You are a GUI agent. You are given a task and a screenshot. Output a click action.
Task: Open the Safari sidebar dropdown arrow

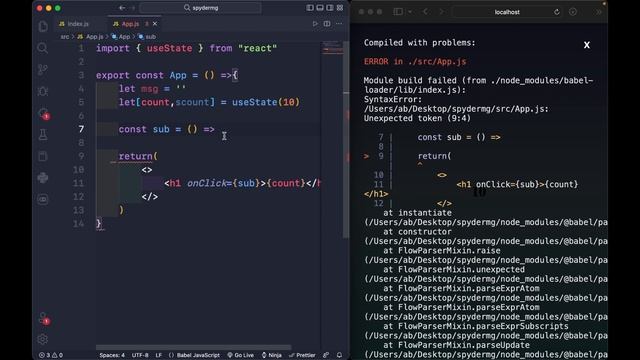[410, 12]
